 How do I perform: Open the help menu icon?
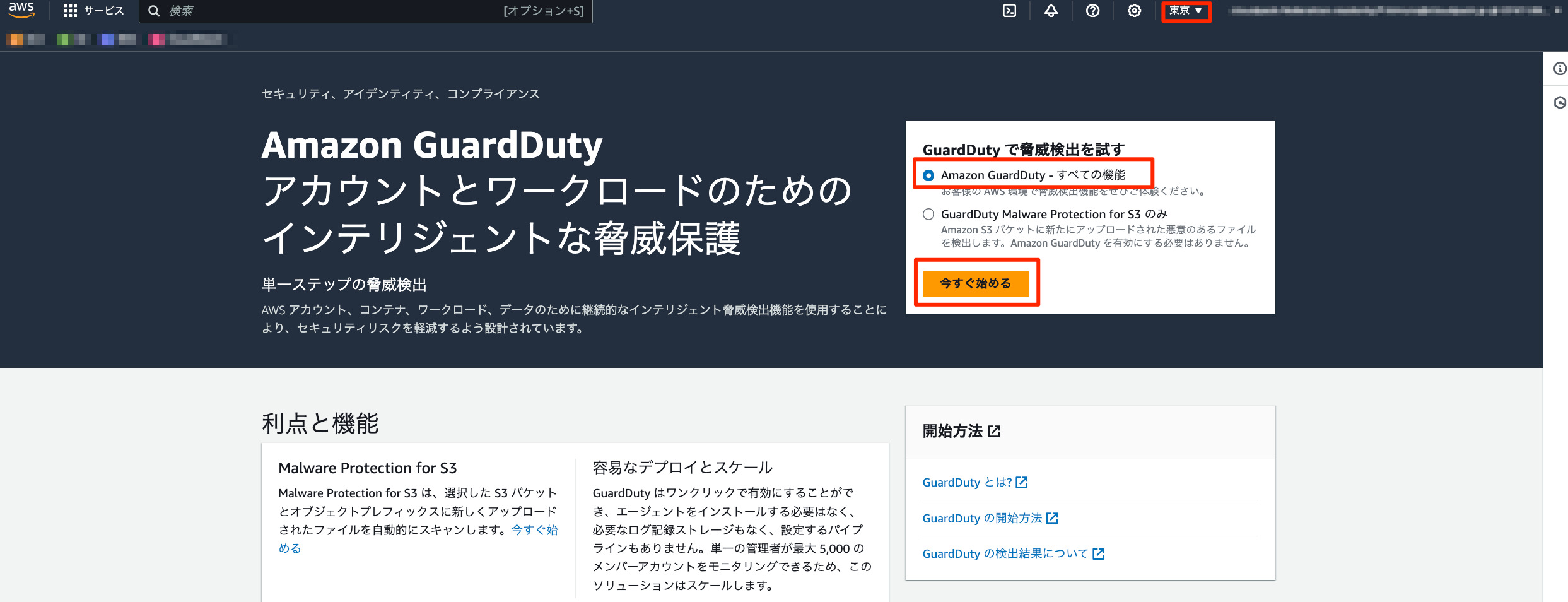click(x=1092, y=11)
